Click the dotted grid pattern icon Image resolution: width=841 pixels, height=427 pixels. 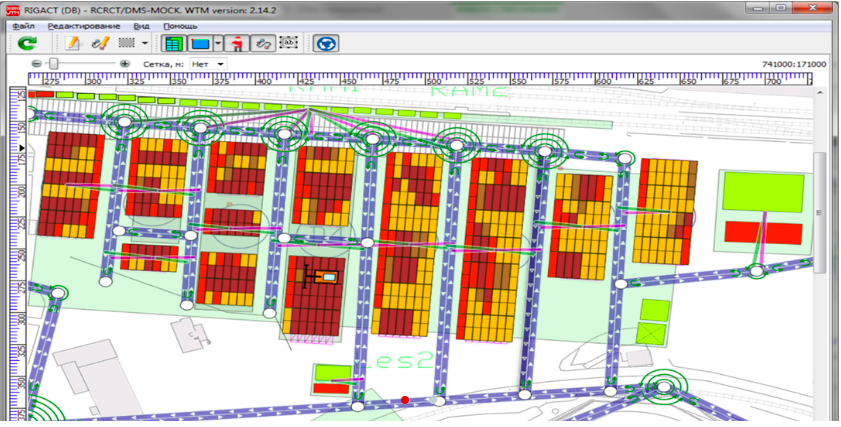pos(127,44)
